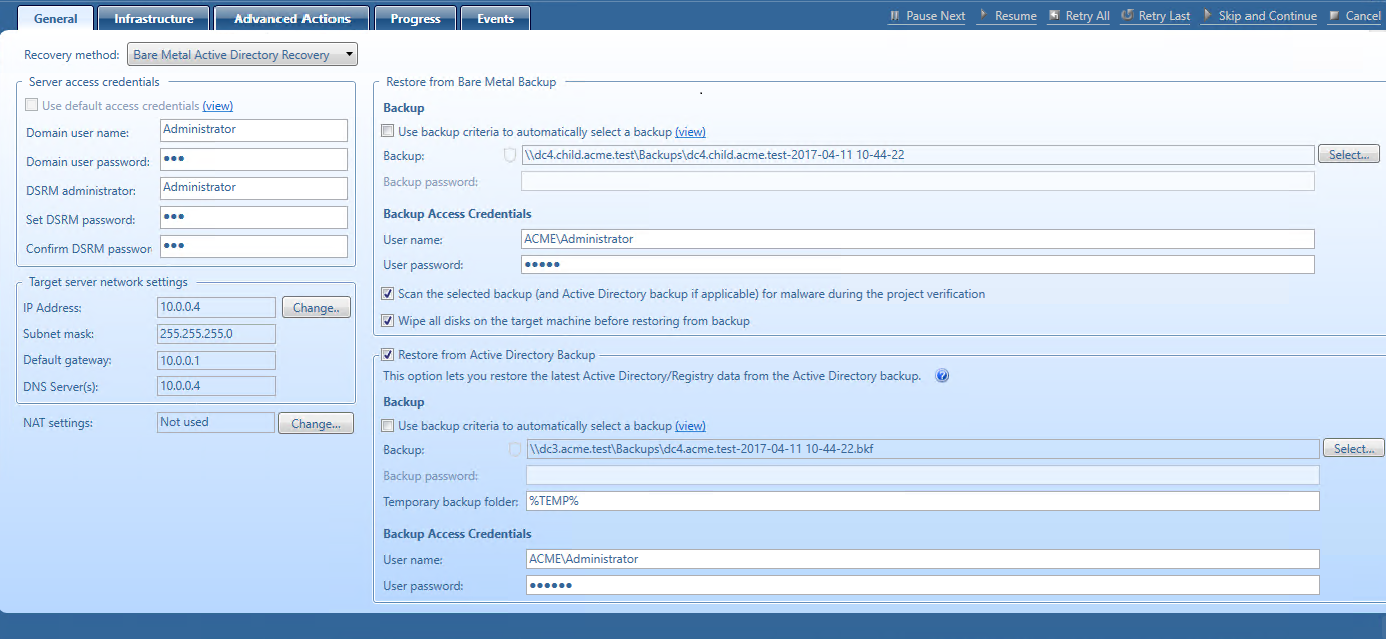Click the Skip and Continue icon
This screenshot has height=639, width=1386.
[1208, 15]
